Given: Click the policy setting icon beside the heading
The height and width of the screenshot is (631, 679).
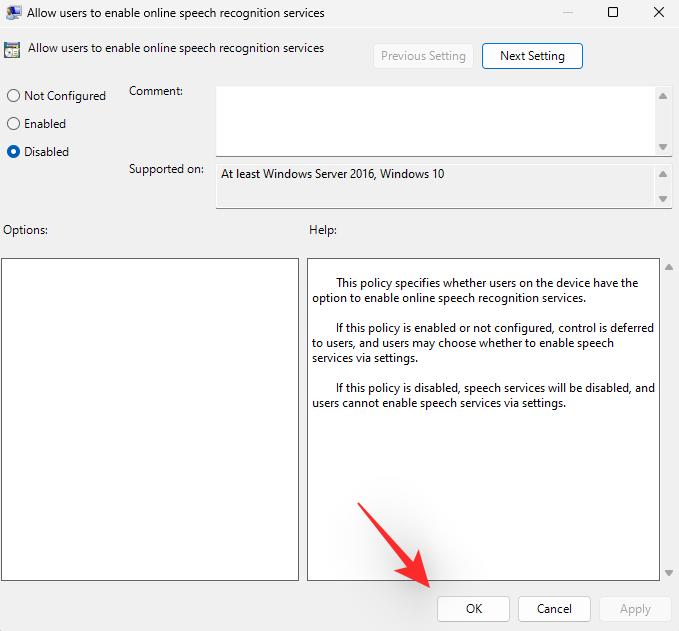Looking at the screenshot, I should point(12,50).
